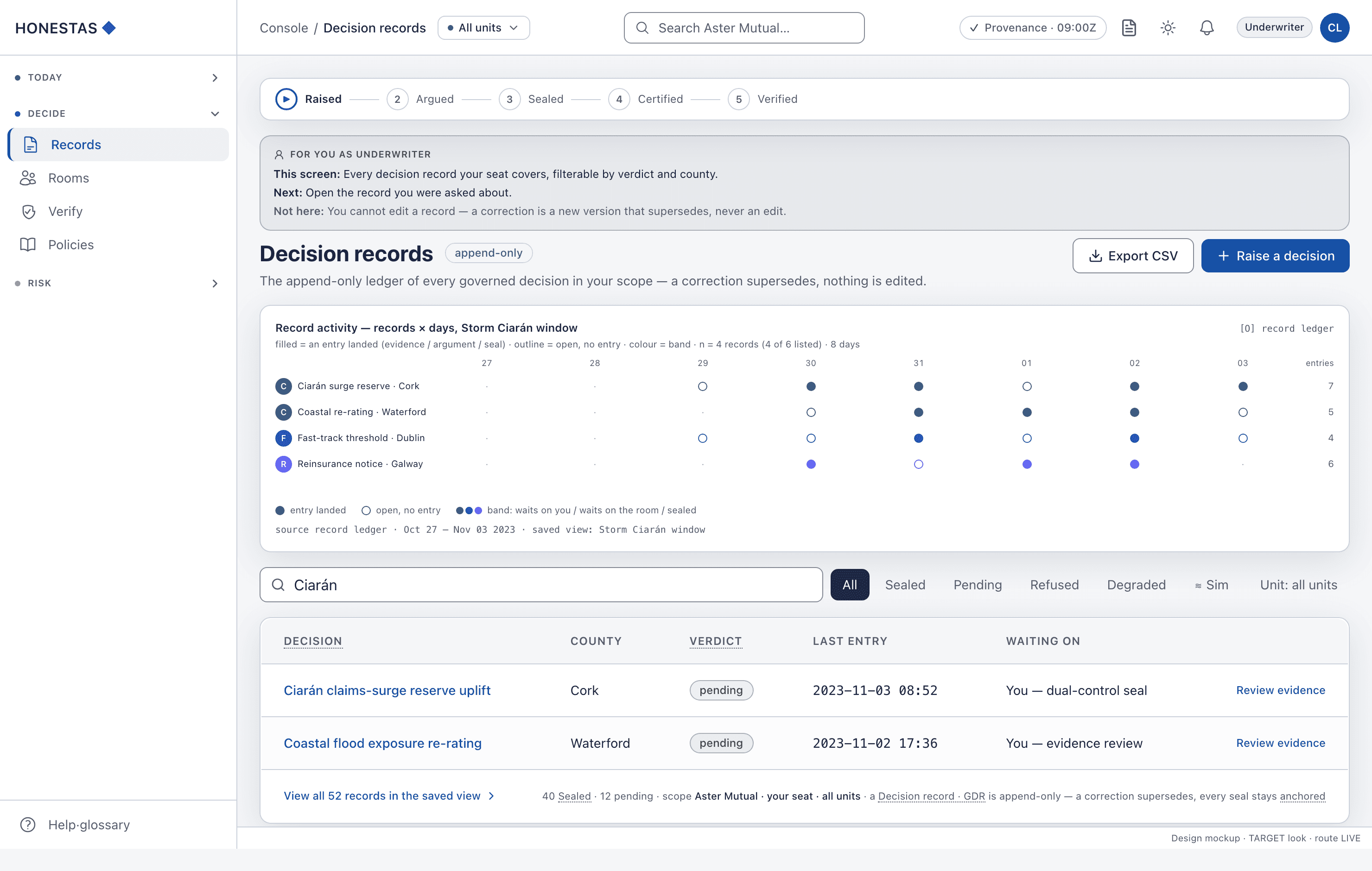The height and width of the screenshot is (871, 1372).
Task: Click the R avatar for Reinsurance notice
Action: (x=283, y=464)
